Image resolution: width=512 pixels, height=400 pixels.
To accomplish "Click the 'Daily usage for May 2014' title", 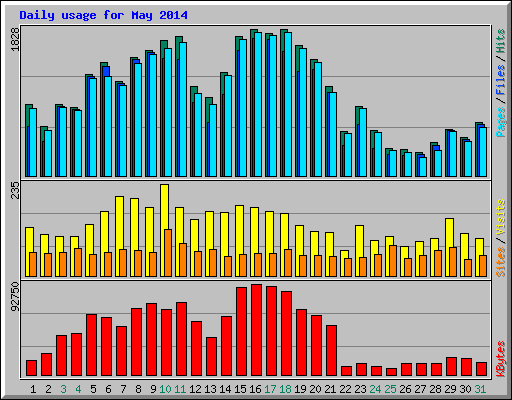I will coord(103,15).
